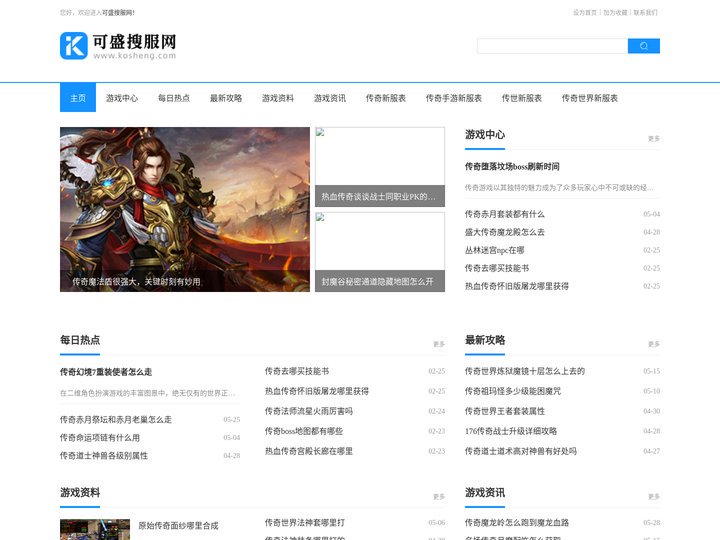Open 传奇去哪买技能书 in 每日热点 list
This screenshot has width=720, height=540.
tap(297, 371)
